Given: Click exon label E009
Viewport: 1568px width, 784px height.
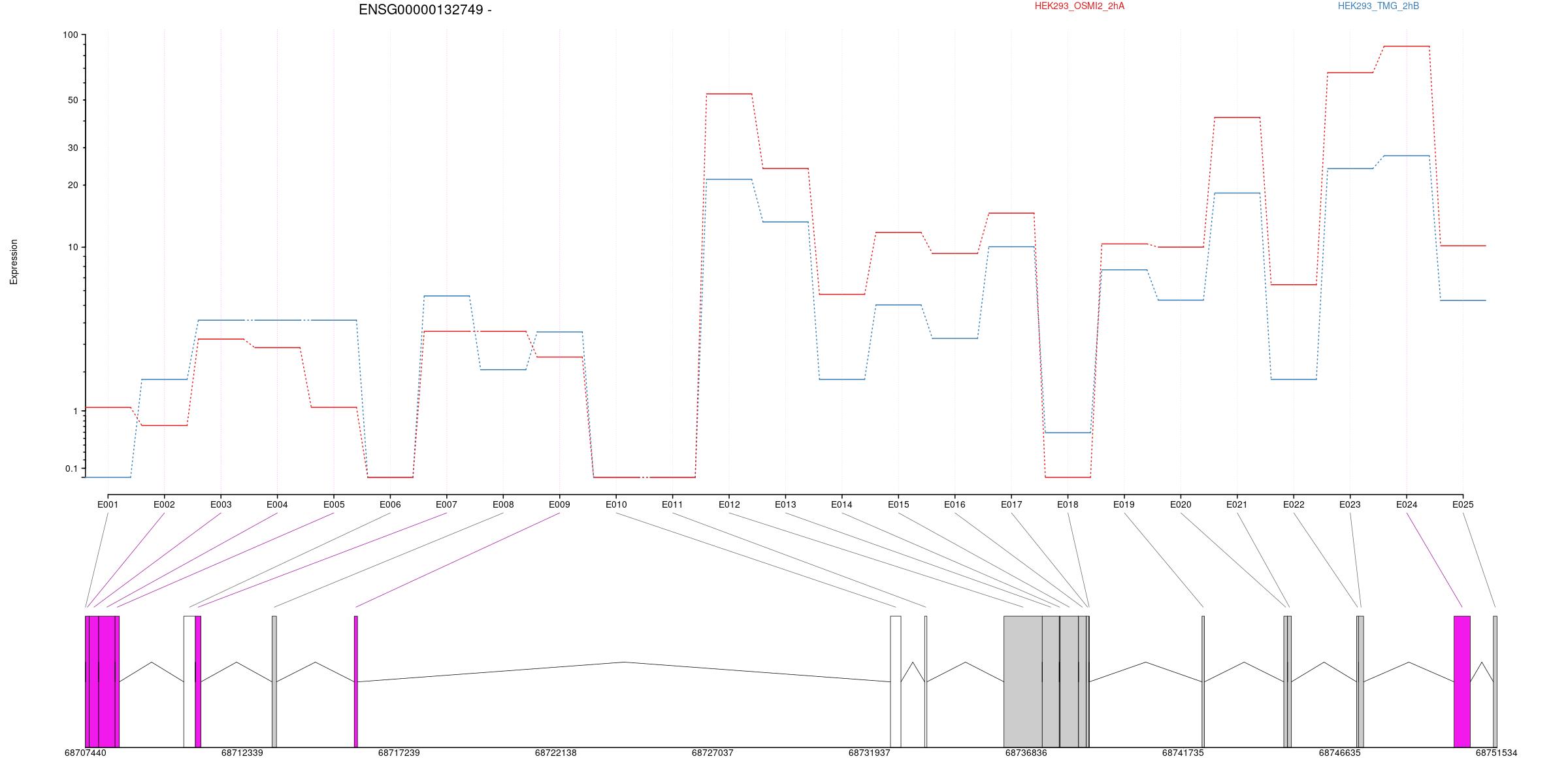Looking at the screenshot, I should pos(559,504).
